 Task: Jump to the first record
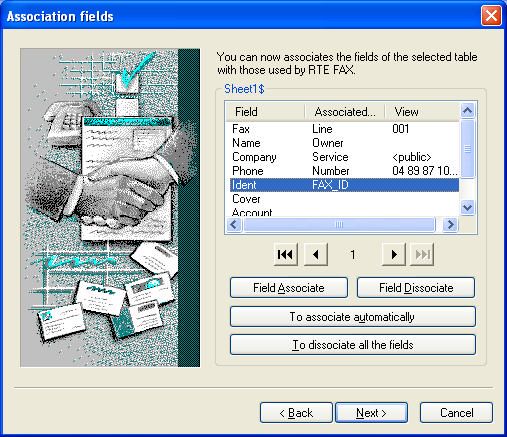click(x=285, y=254)
